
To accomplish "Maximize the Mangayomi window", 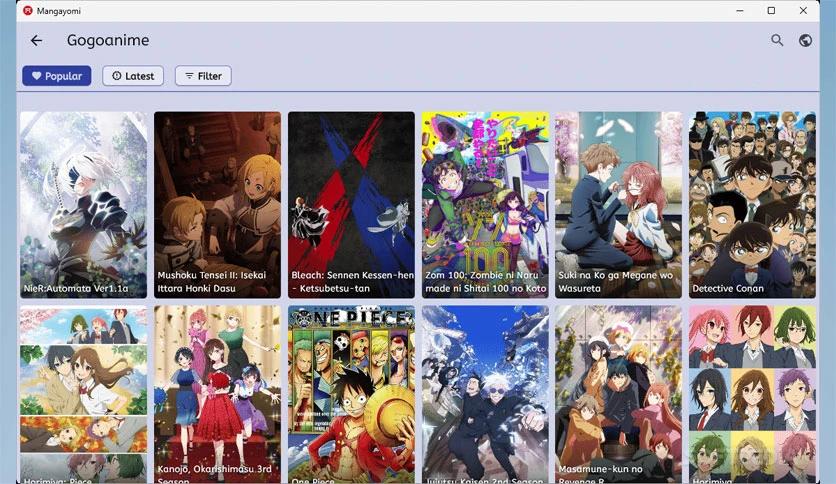I will 771,11.
